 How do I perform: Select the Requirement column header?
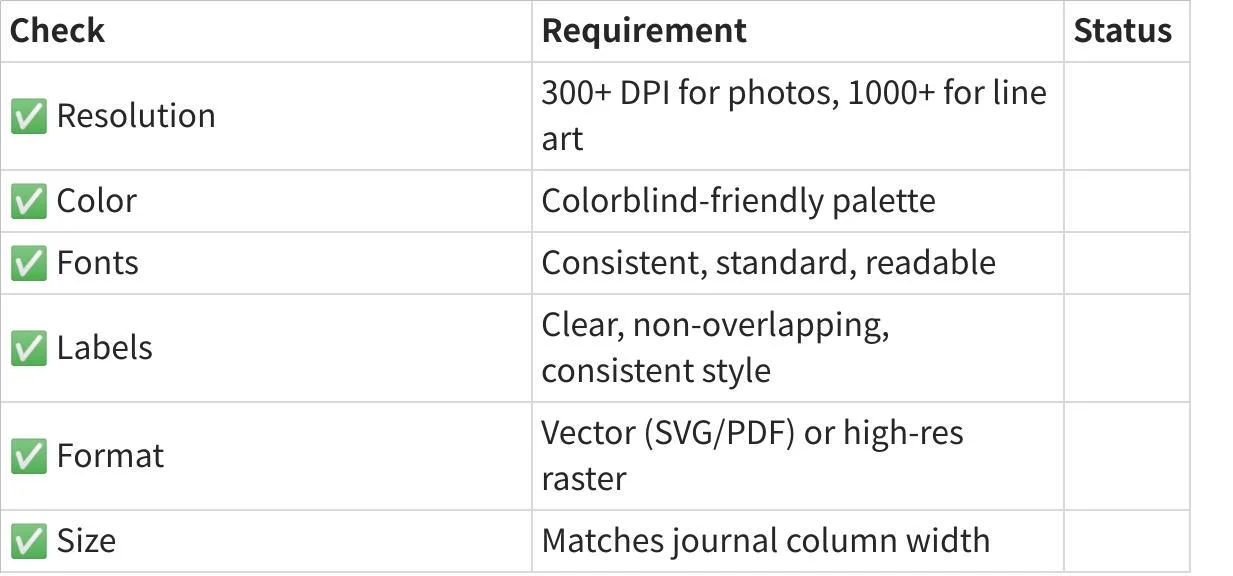pyautogui.click(x=644, y=31)
